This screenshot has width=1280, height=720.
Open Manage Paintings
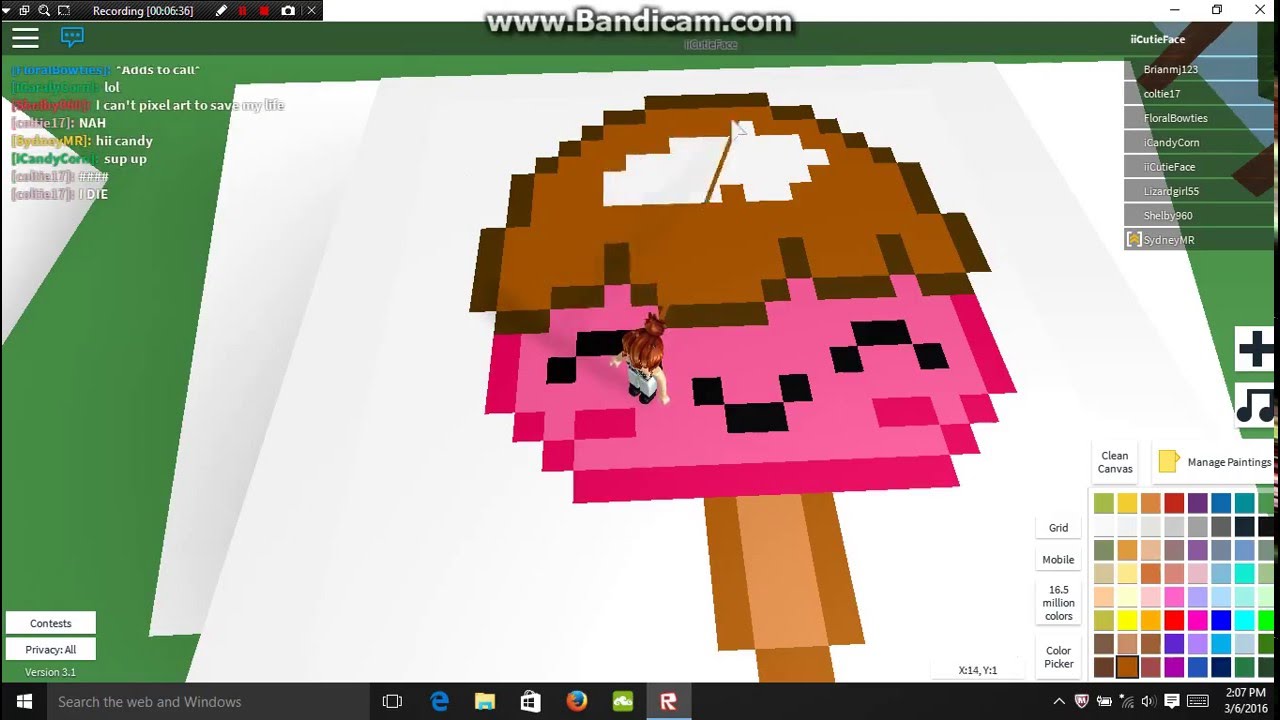[1215, 462]
